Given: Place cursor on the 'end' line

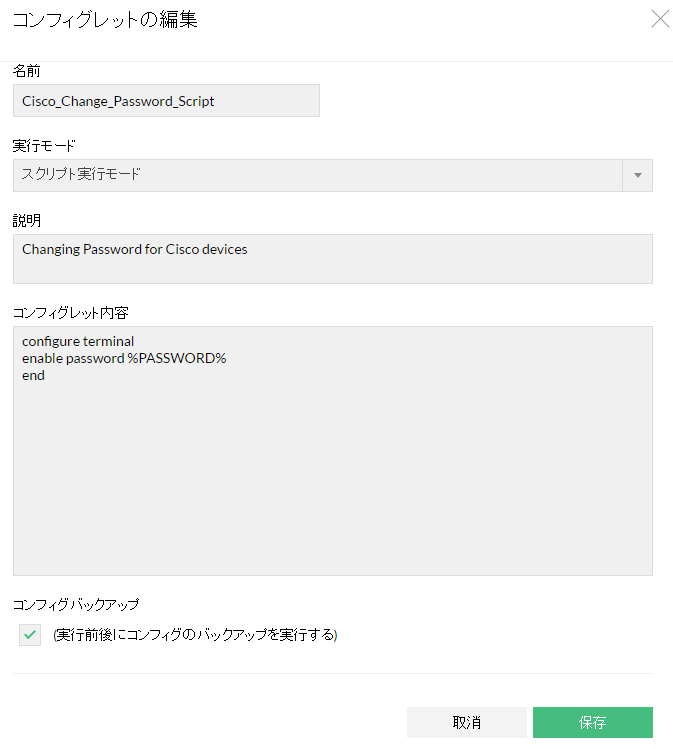Looking at the screenshot, I should pos(33,375).
